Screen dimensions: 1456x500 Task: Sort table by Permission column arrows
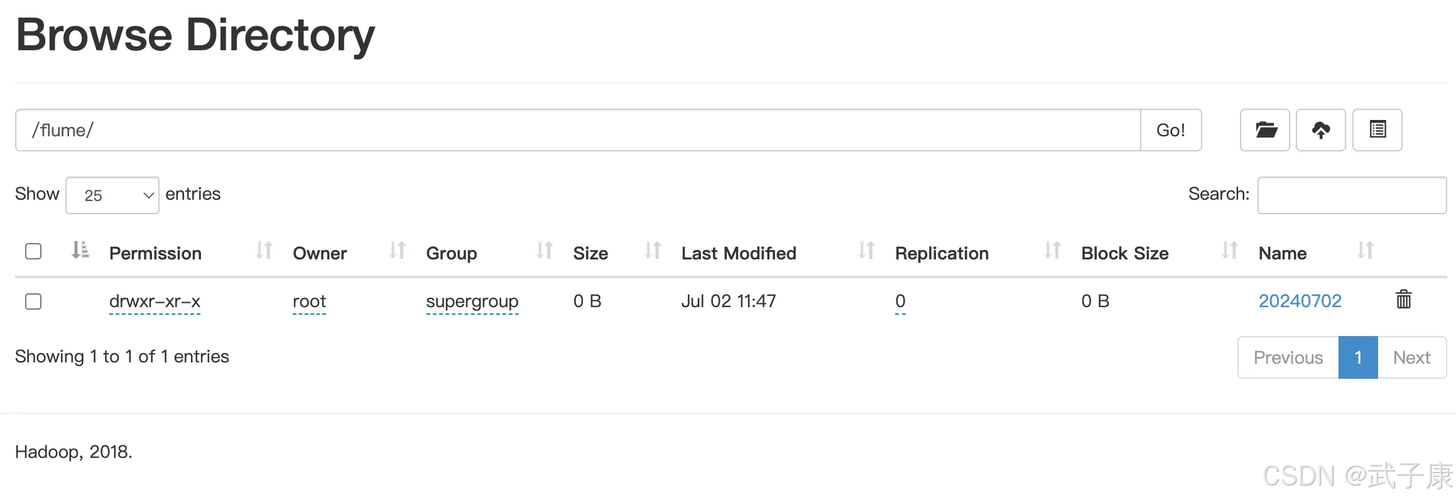(264, 251)
